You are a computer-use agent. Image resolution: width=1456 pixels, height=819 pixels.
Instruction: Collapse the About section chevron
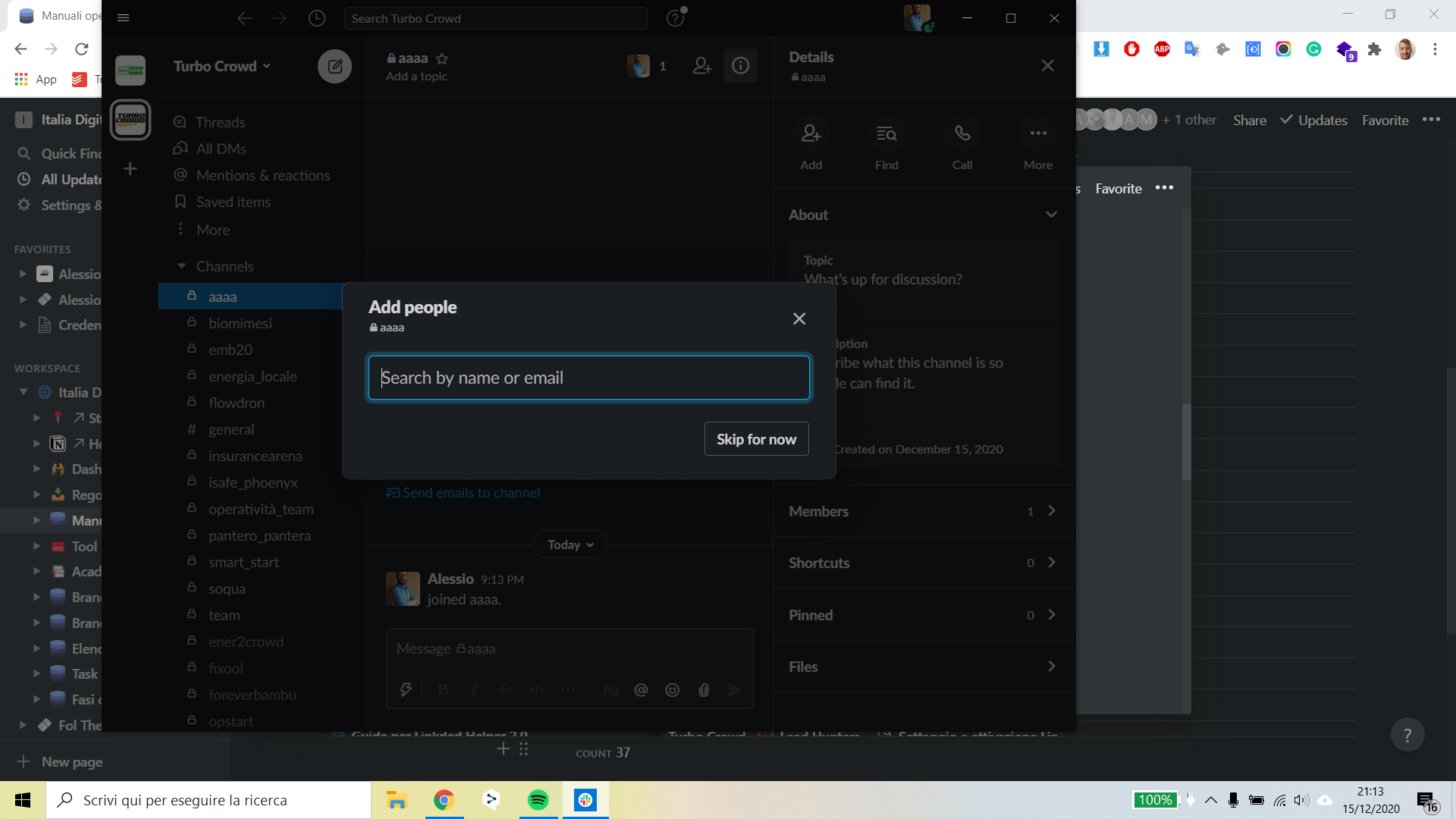point(1051,215)
